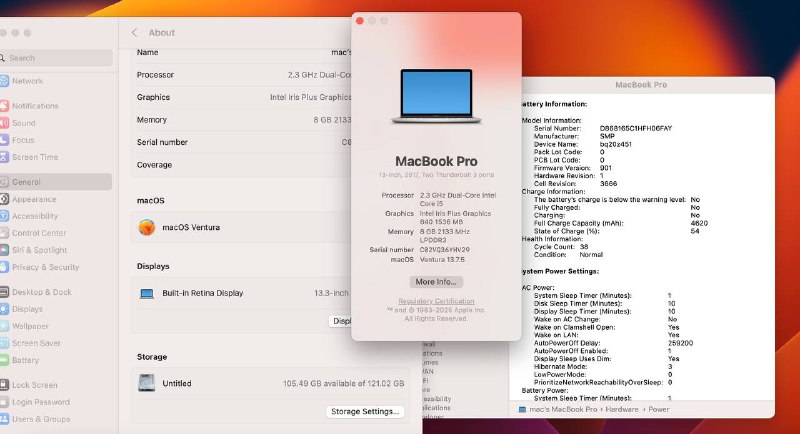Image resolution: width=800 pixels, height=434 pixels.
Task: Click the More Info... button
Action: (x=436, y=282)
